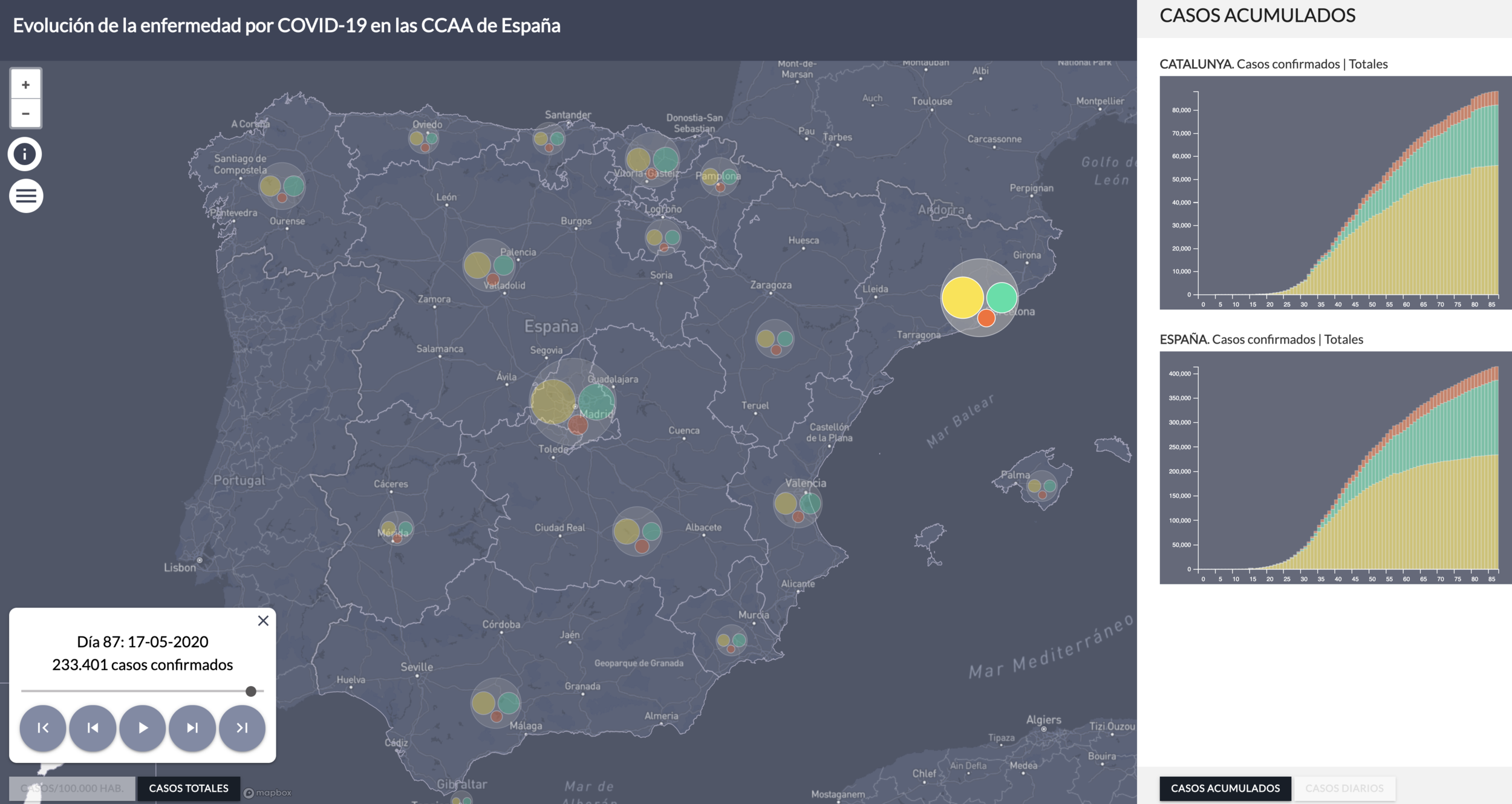Step back one day
Viewport: 1512px width, 804px height.
(x=93, y=728)
